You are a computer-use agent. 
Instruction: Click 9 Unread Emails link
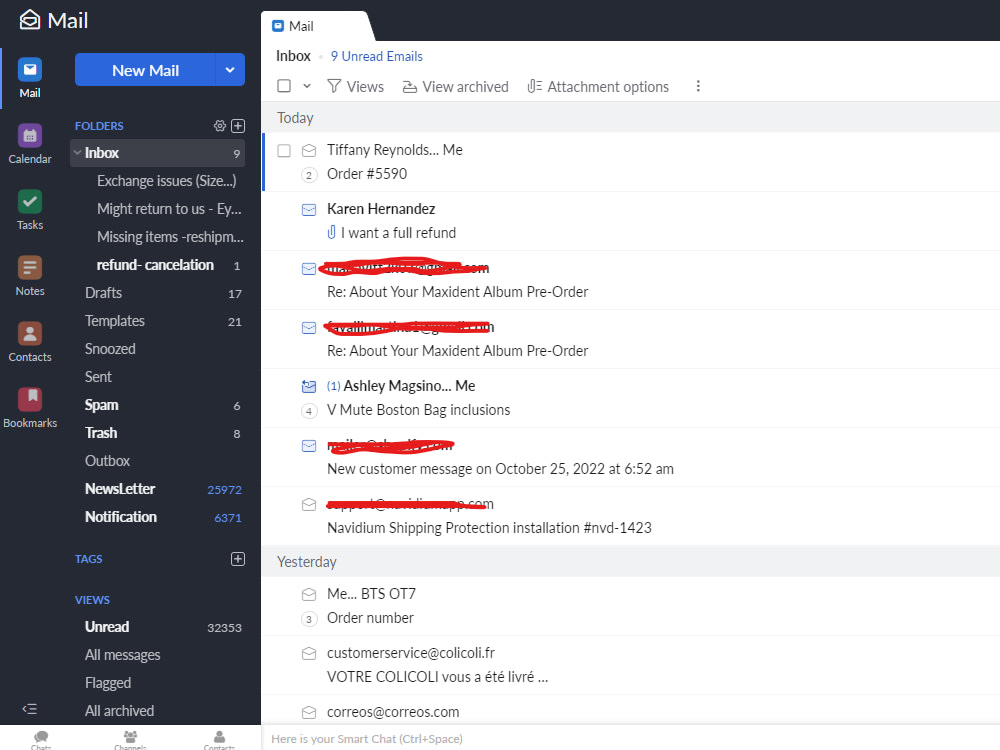coord(376,56)
